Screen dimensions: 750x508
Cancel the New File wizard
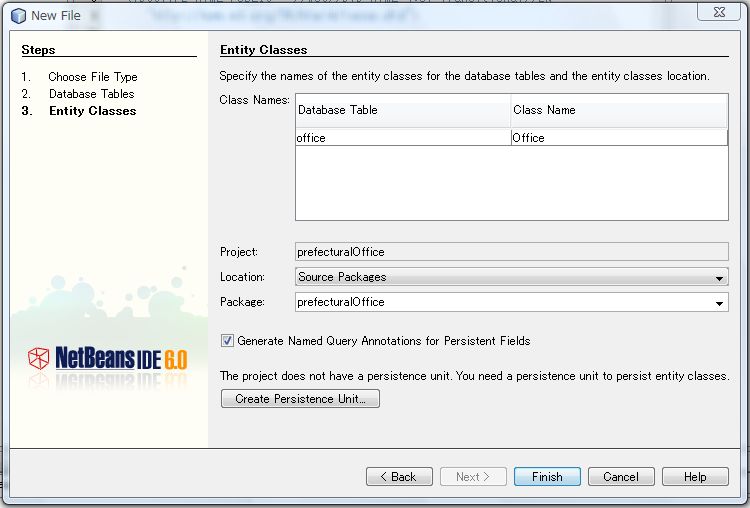(621, 477)
